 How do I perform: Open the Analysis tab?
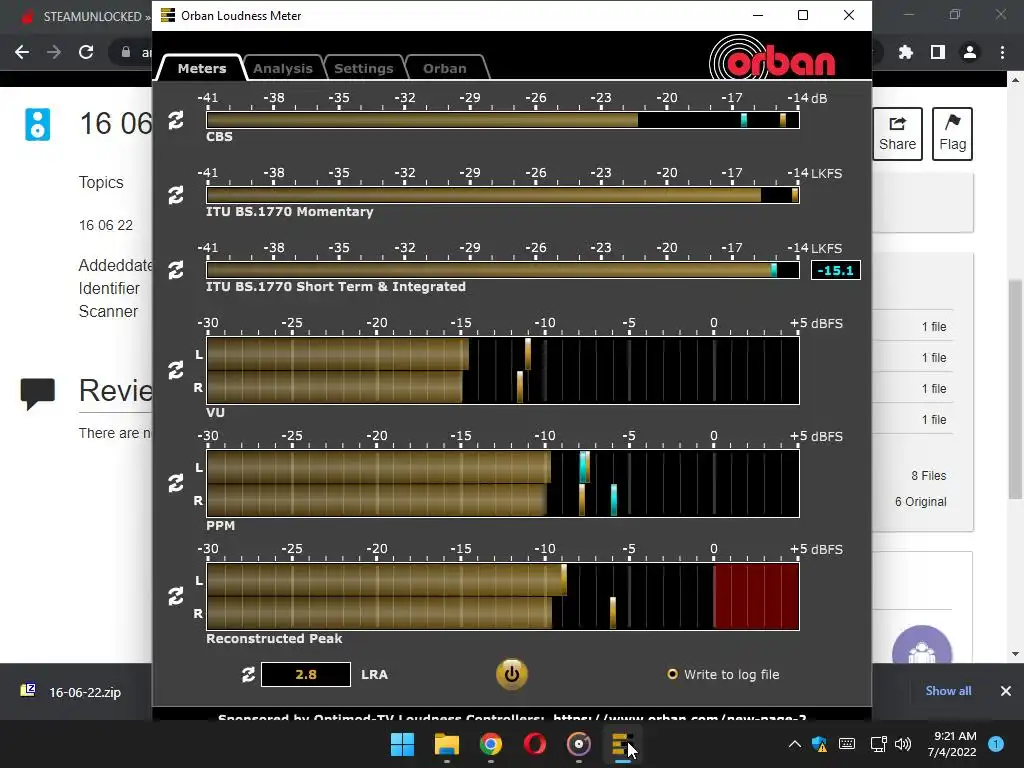pos(283,68)
